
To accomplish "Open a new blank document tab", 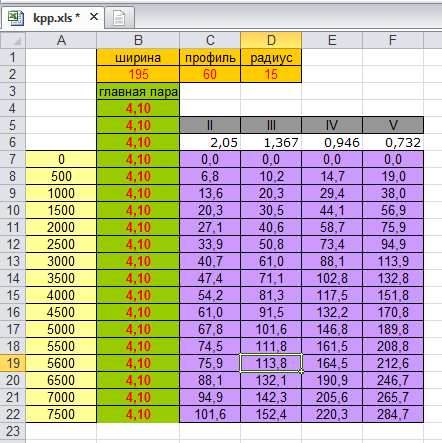I will [119, 18].
